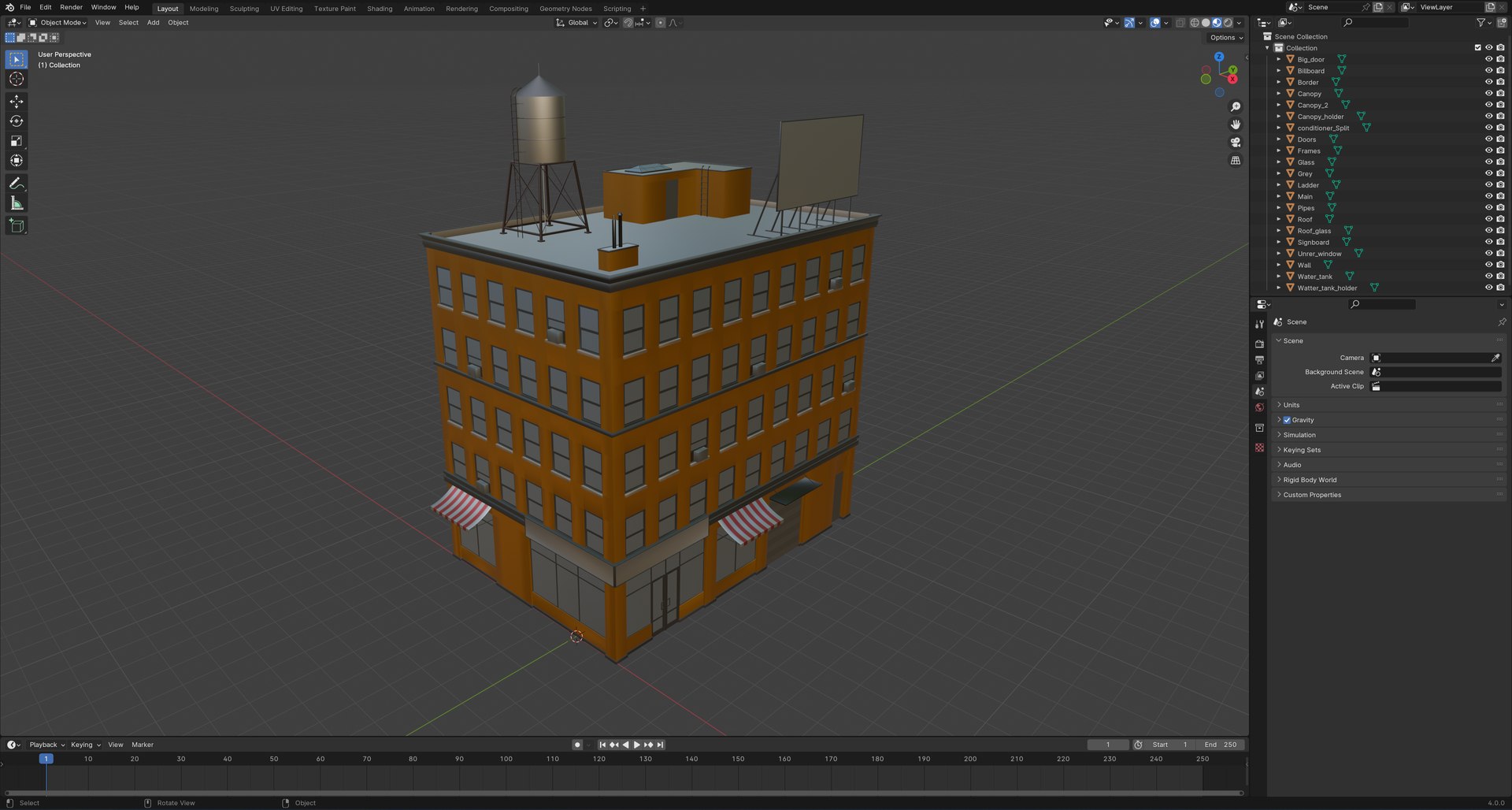Screen dimensions: 1512x810
Task: Open the World properties tab
Action: tap(1259, 407)
